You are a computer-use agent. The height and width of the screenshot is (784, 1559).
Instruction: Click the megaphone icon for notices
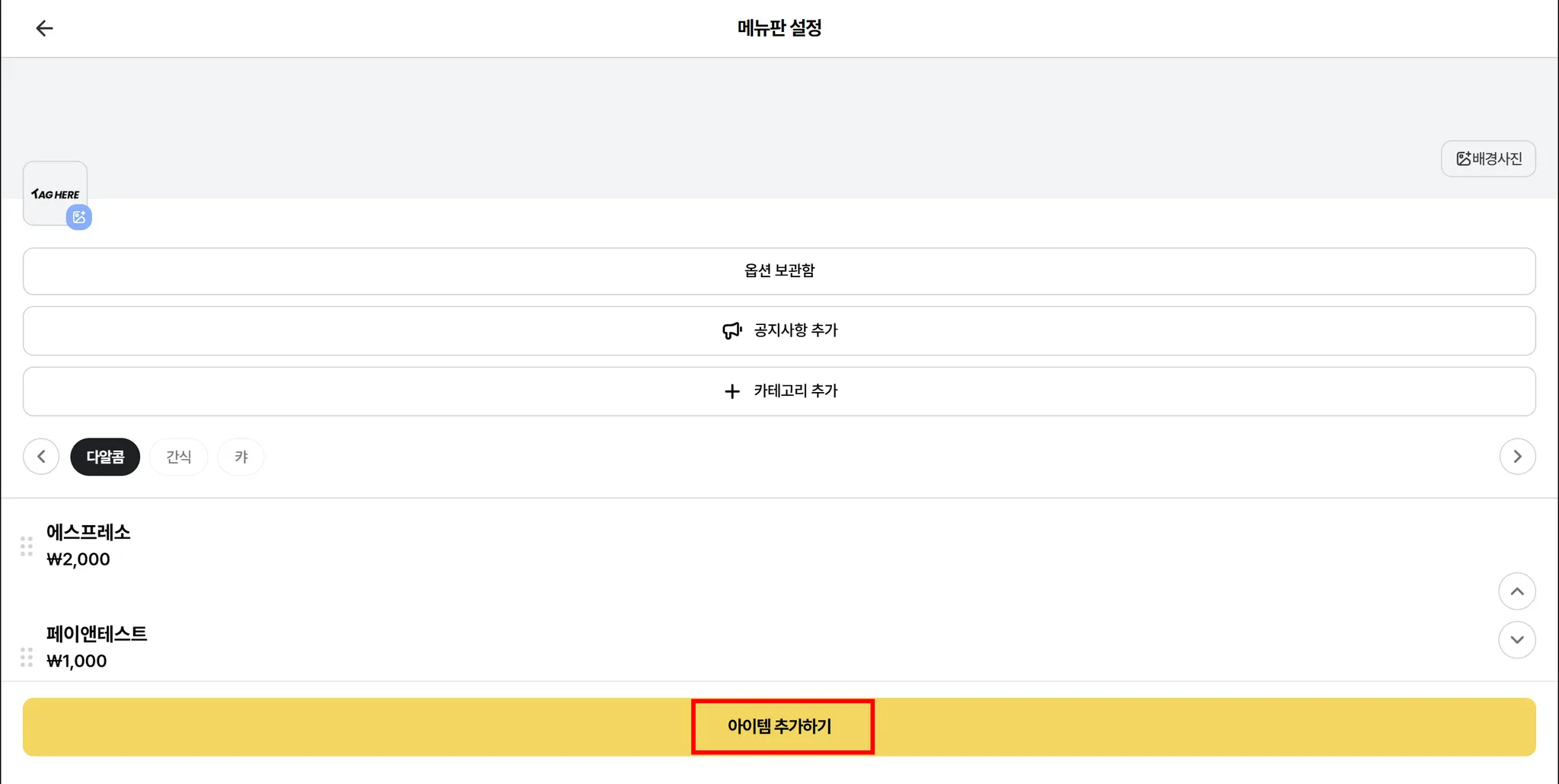coord(732,331)
